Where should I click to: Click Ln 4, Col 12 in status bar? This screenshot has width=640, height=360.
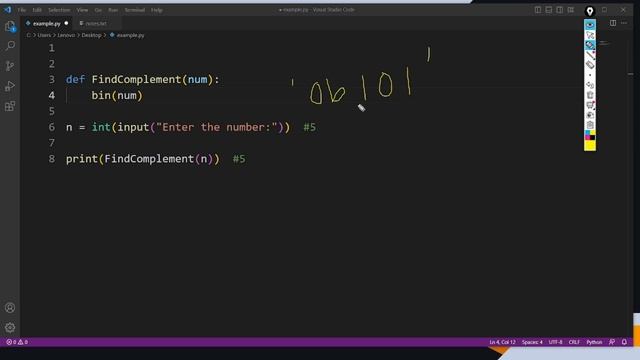(502, 342)
